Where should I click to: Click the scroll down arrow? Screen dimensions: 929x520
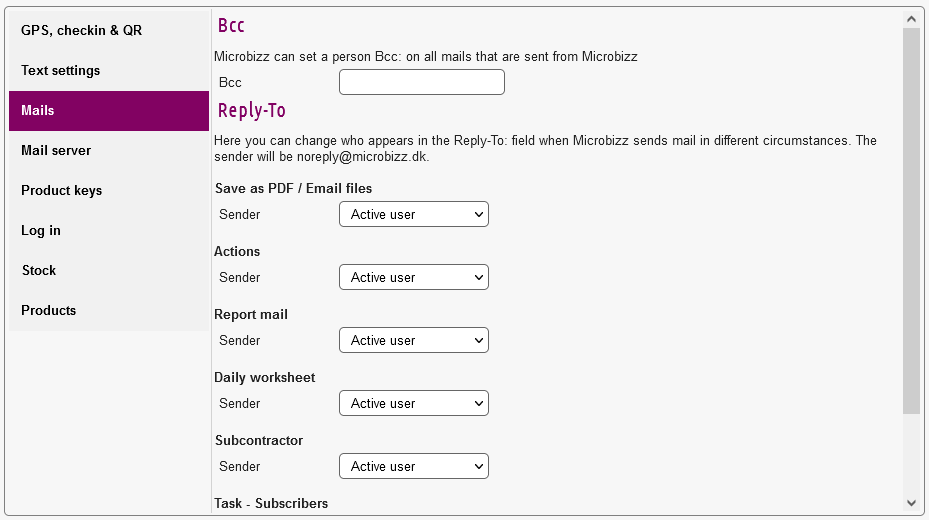point(911,502)
